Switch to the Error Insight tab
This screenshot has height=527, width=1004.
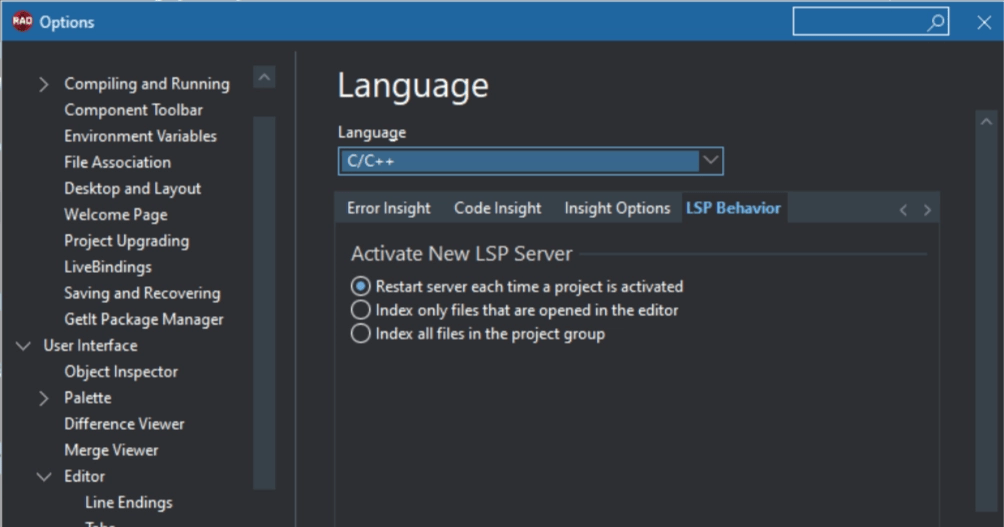click(388, 208)
